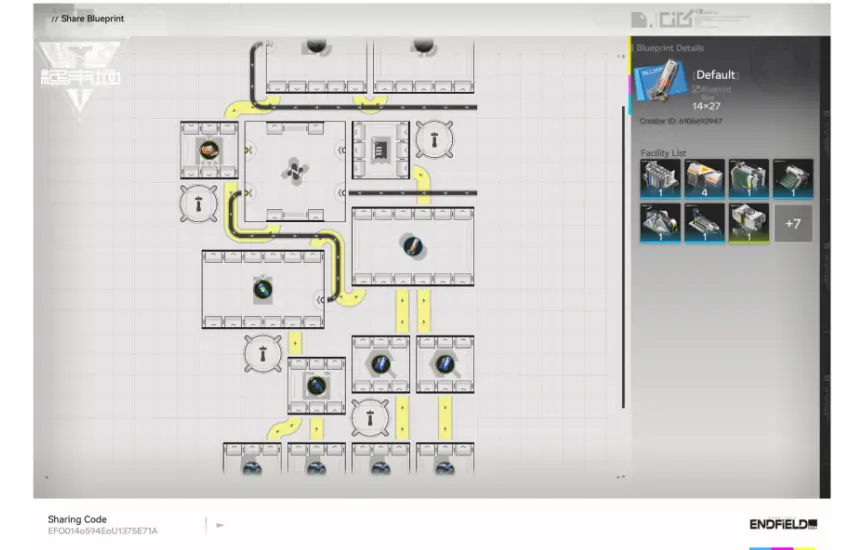The height and width of the screenshot is (550, 865).
Task: Click the facility showing the orange item icon
Action: pos(209,150)
